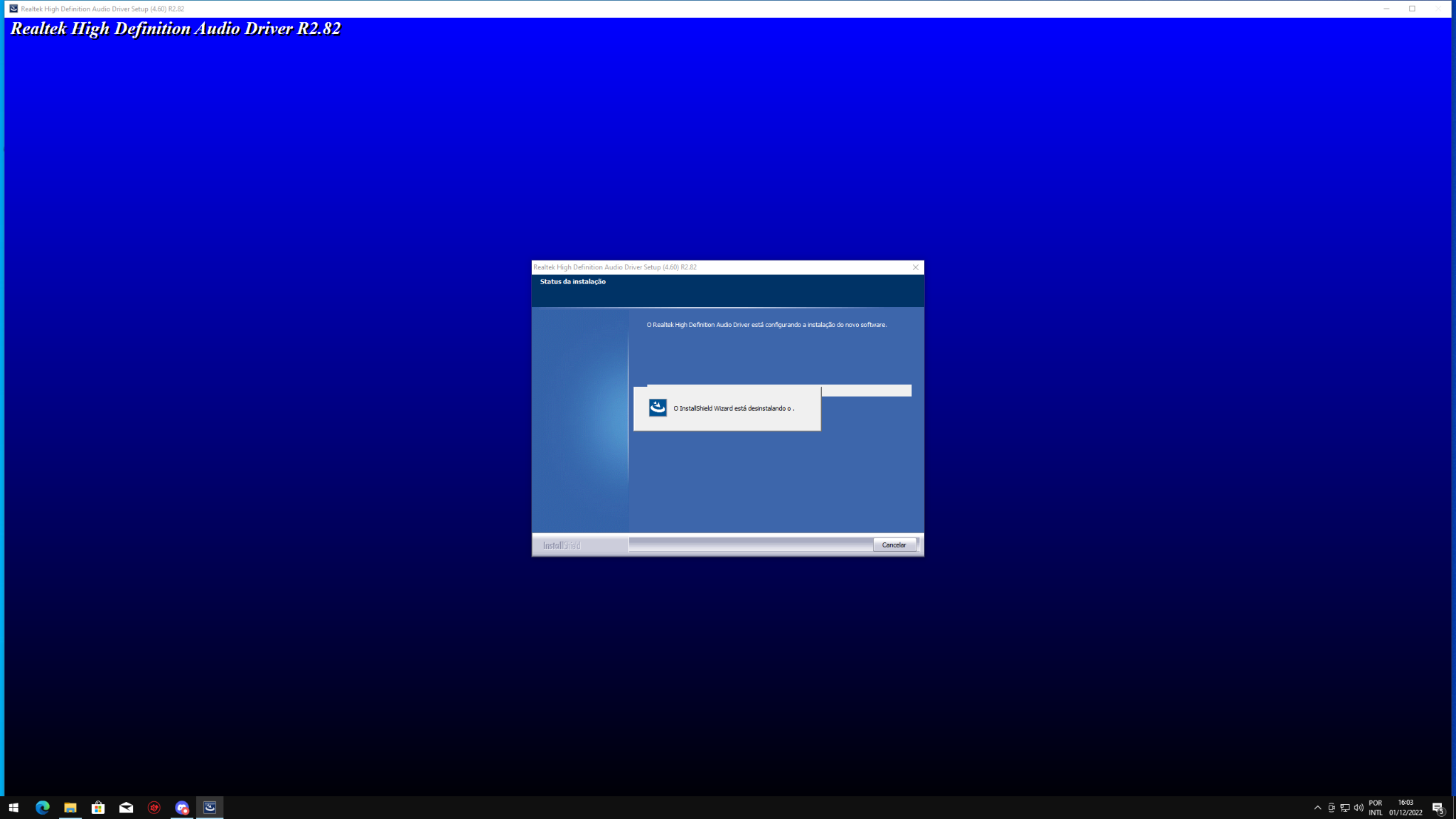The width and height of the screenshot is (1456, 819).
Task: Open the red gear Driver Booster taskbar icon
Action: [x=154, y=808]
